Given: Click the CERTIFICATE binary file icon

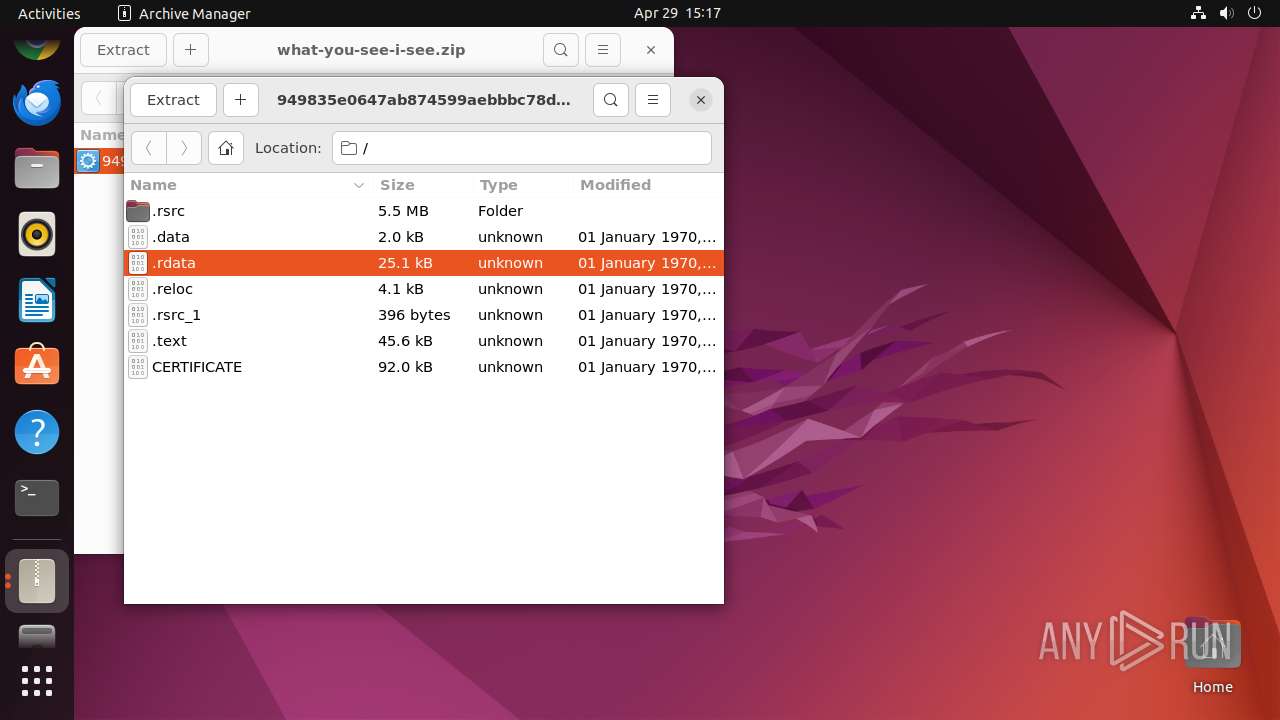Looking at the screenshot, I should coord(138,367).
